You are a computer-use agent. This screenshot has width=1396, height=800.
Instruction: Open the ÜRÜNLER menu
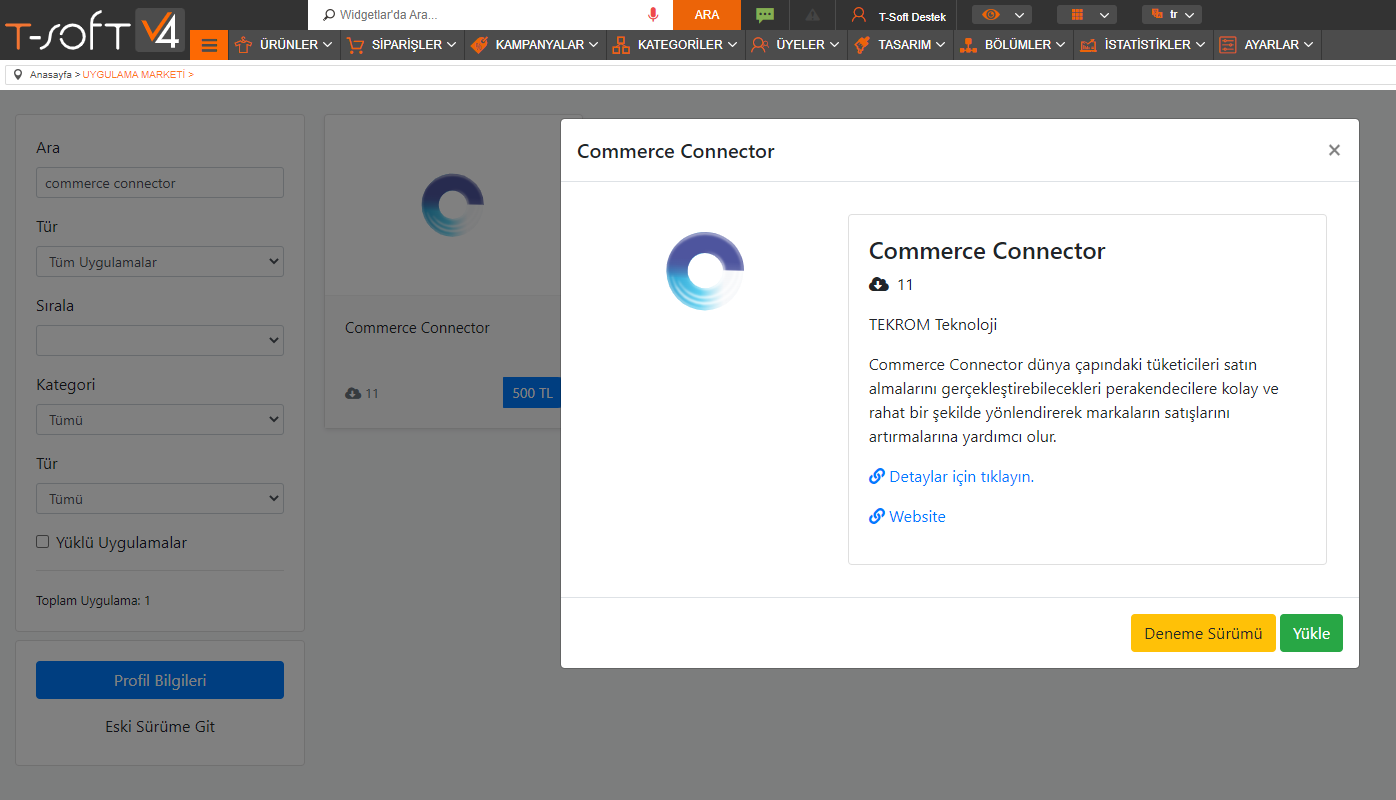(x=284, y=45)
